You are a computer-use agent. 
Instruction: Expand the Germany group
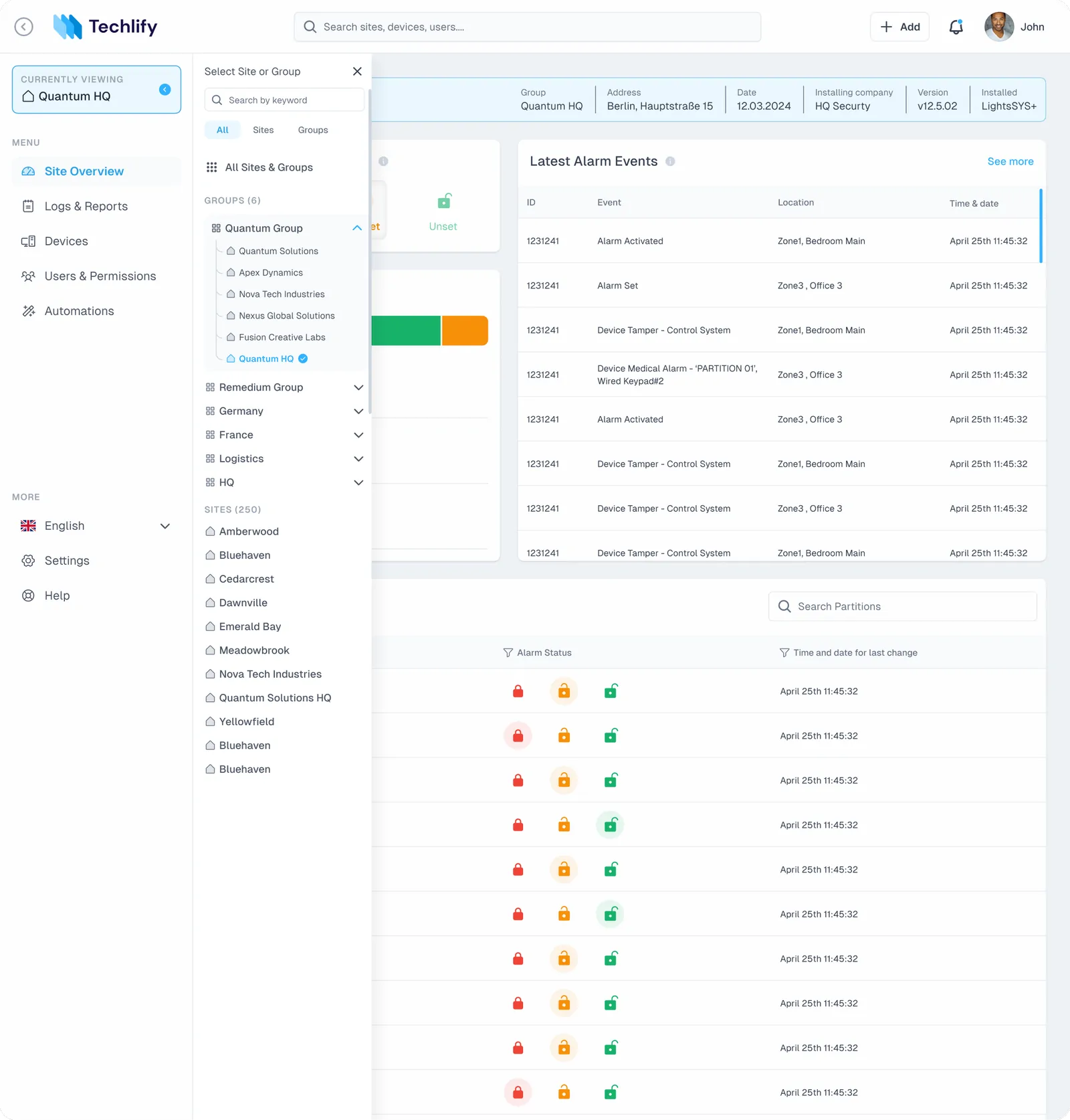pyautogui.click(x=358, y=411)
